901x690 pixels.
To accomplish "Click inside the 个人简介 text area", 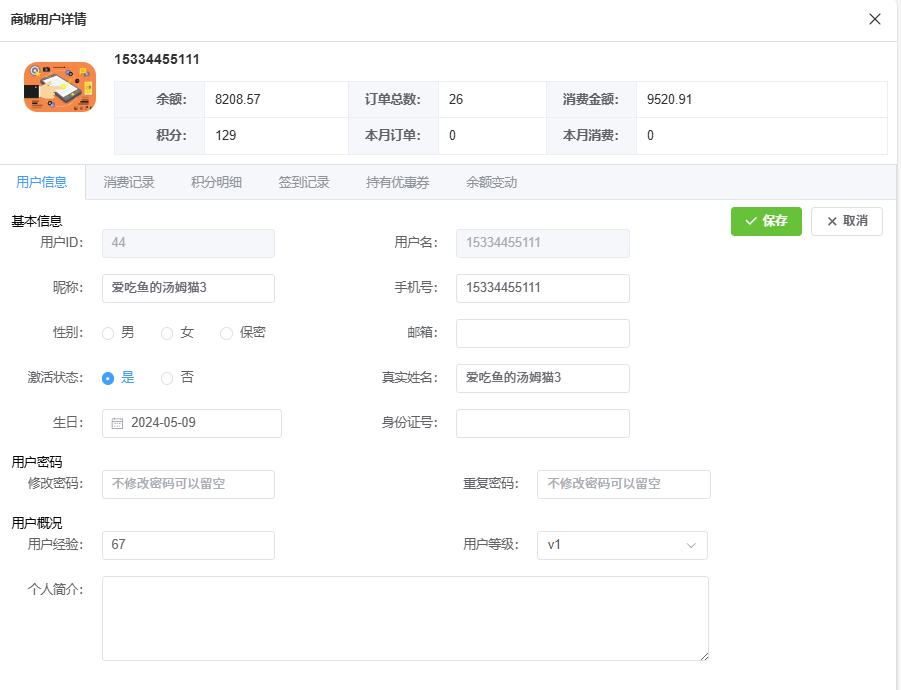I will pyautogui.click(x=405, y=617).
